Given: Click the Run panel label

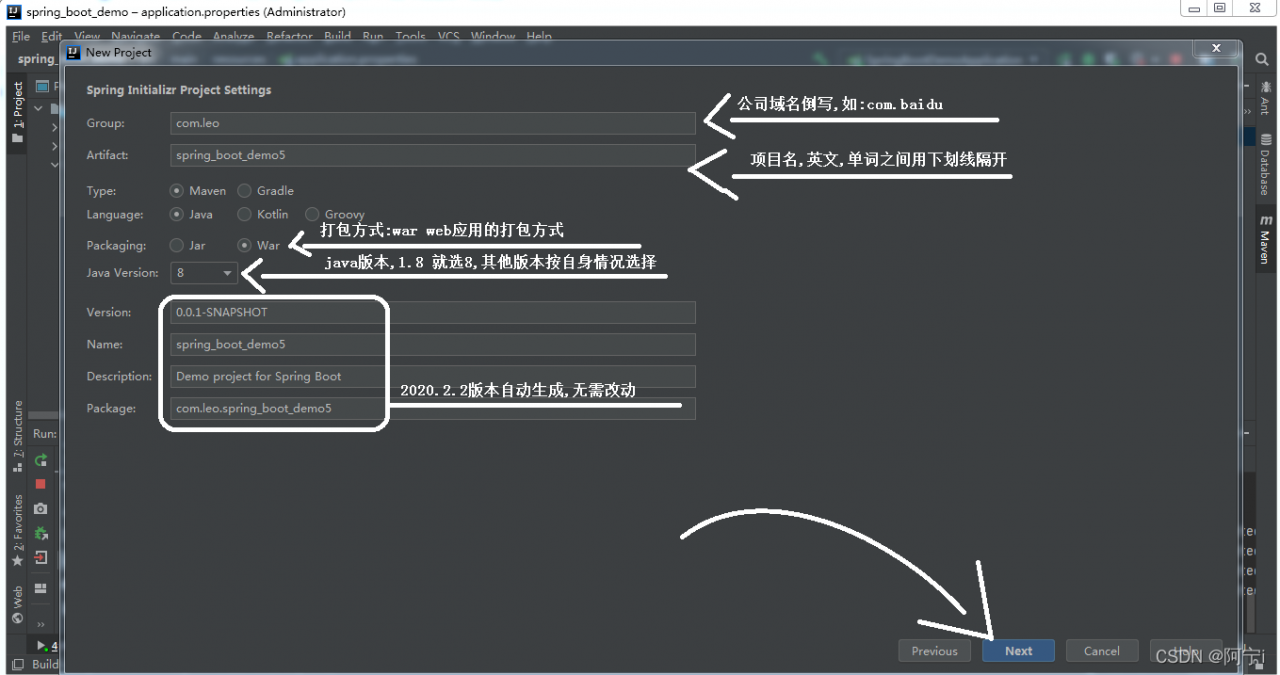Looking at the screenshot, I should pos(45,434).
